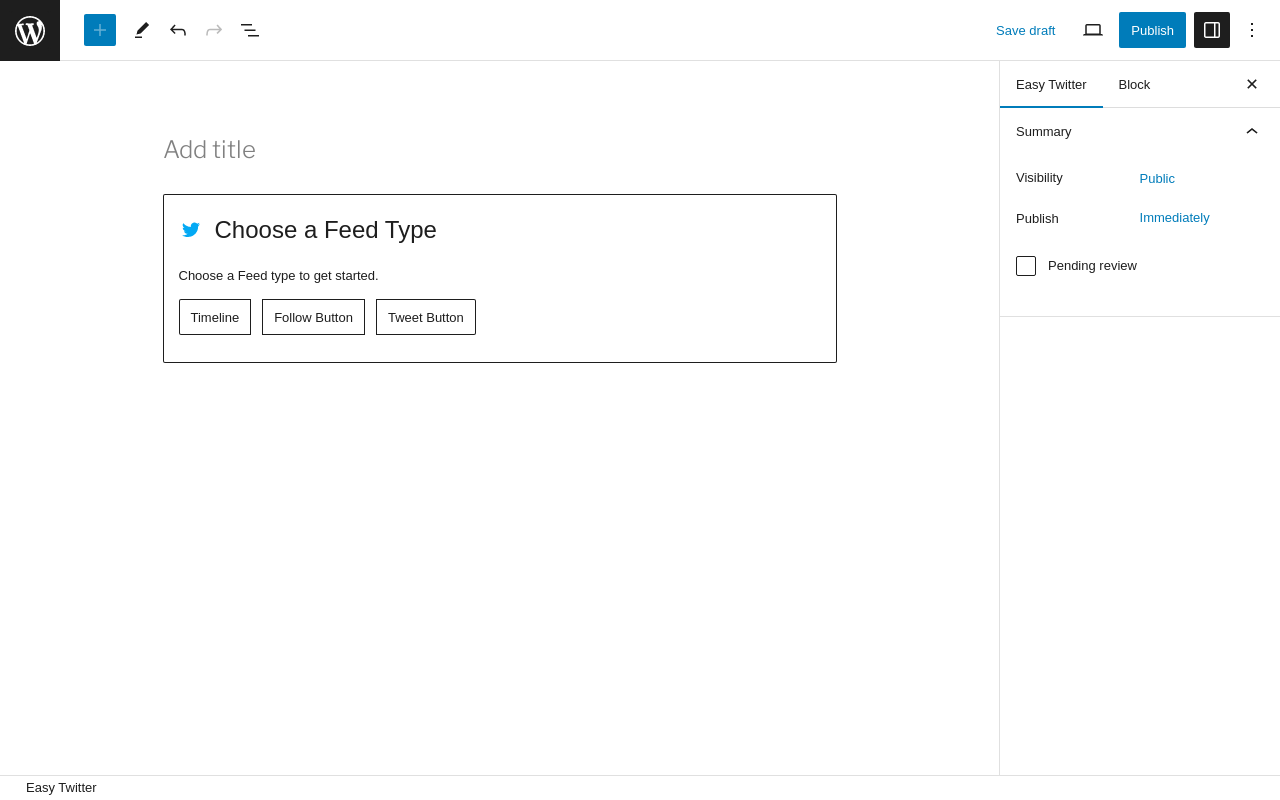
Task: Switch to the Block tab
Action: tap(1134, 84)
